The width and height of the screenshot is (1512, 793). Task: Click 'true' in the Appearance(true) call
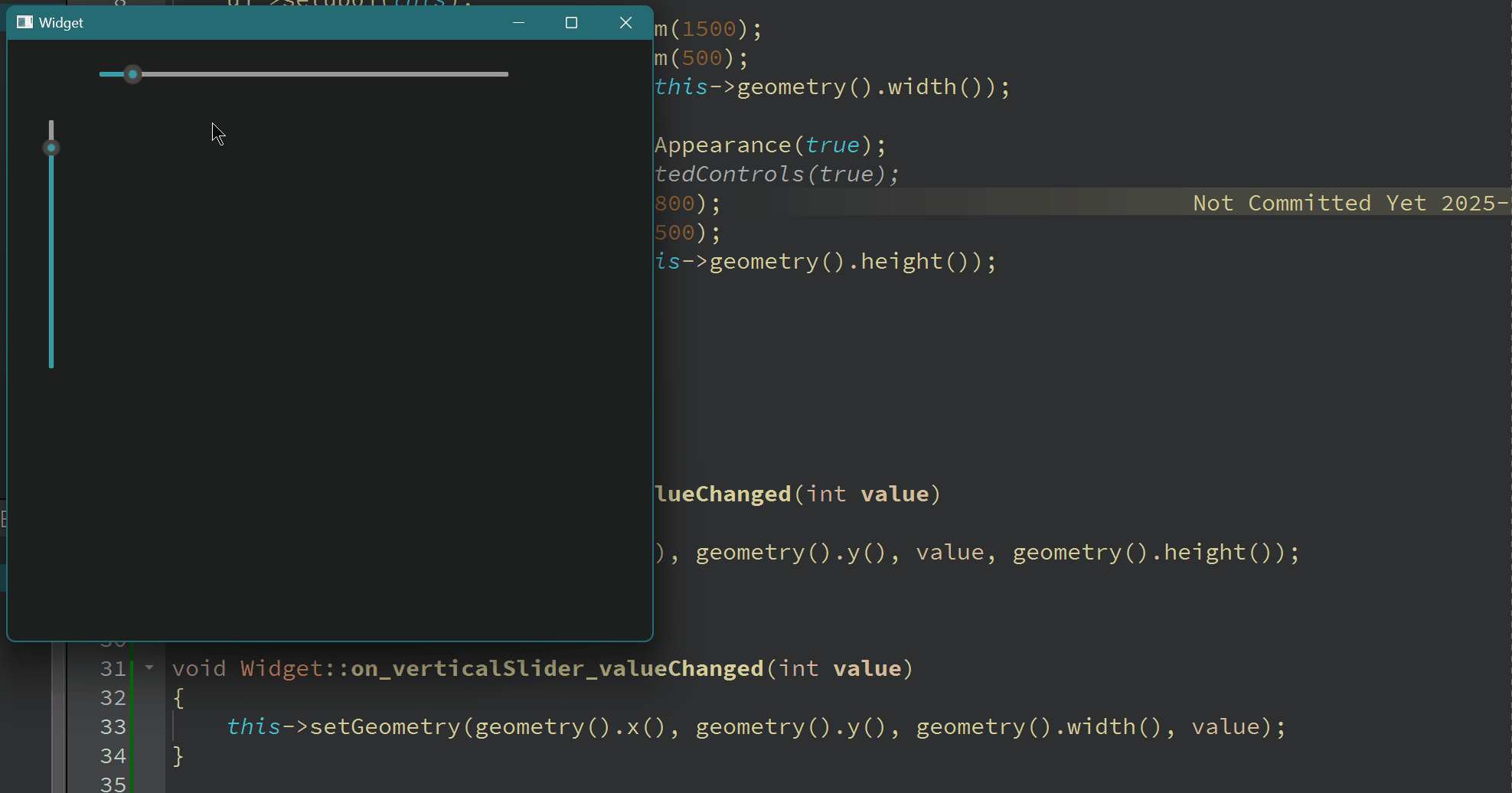[x=832, y=145]
